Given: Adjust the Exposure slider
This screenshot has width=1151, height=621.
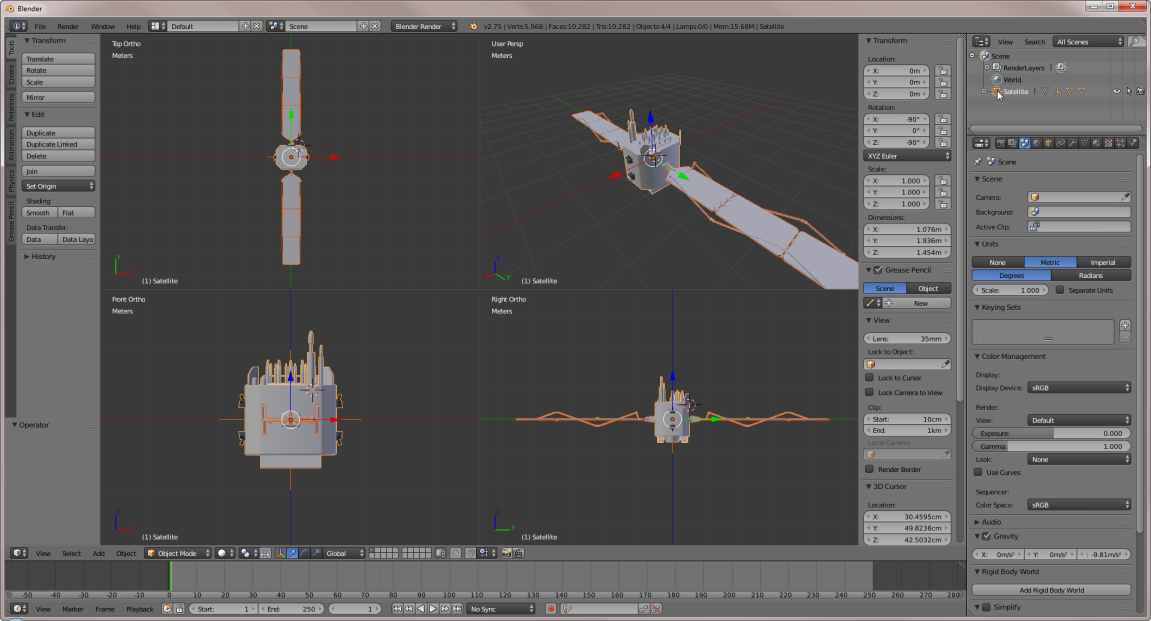Looking at the screenshot, I should [1053, 434].
